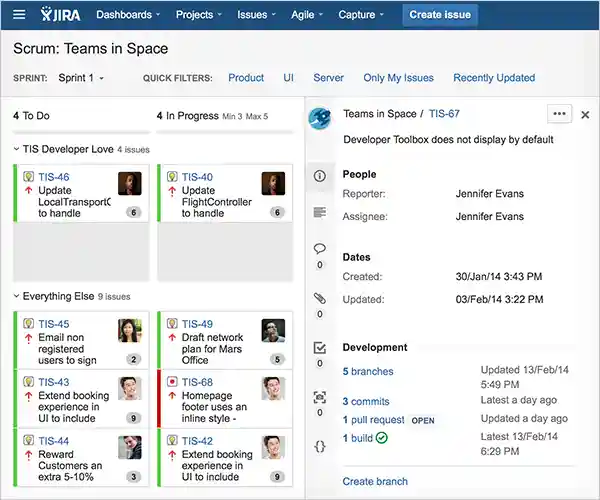Open the 3 commits link
The image size is (600, 500).
[366, 401]
